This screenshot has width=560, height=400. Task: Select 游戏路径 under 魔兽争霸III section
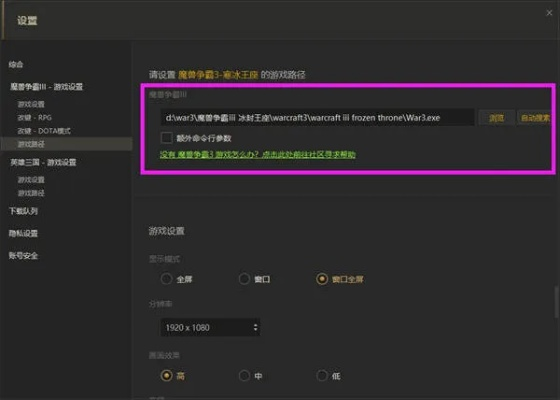coord(66,144)
